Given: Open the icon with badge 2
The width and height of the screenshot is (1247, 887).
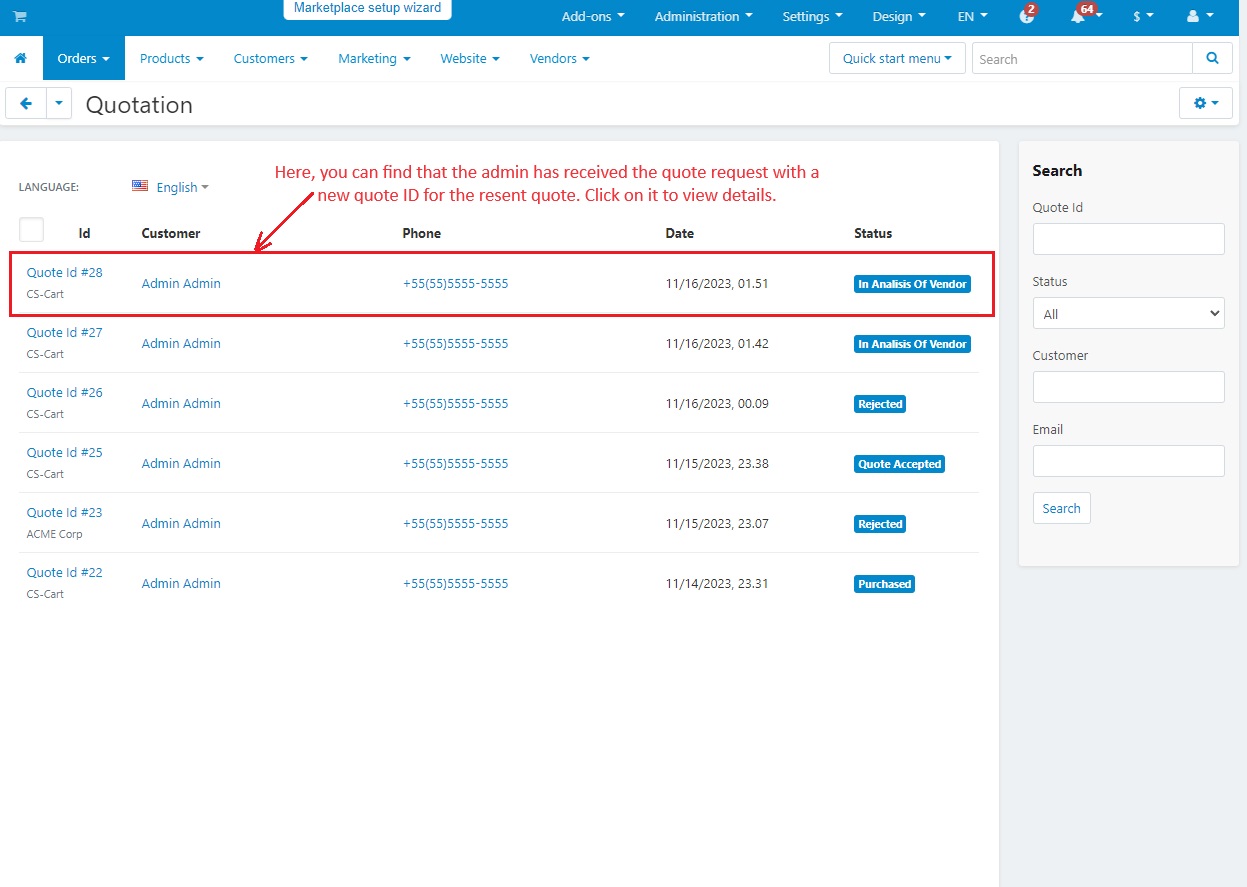Looking at the screenshot, I should pyautogui.click(x=1027, y=15).
